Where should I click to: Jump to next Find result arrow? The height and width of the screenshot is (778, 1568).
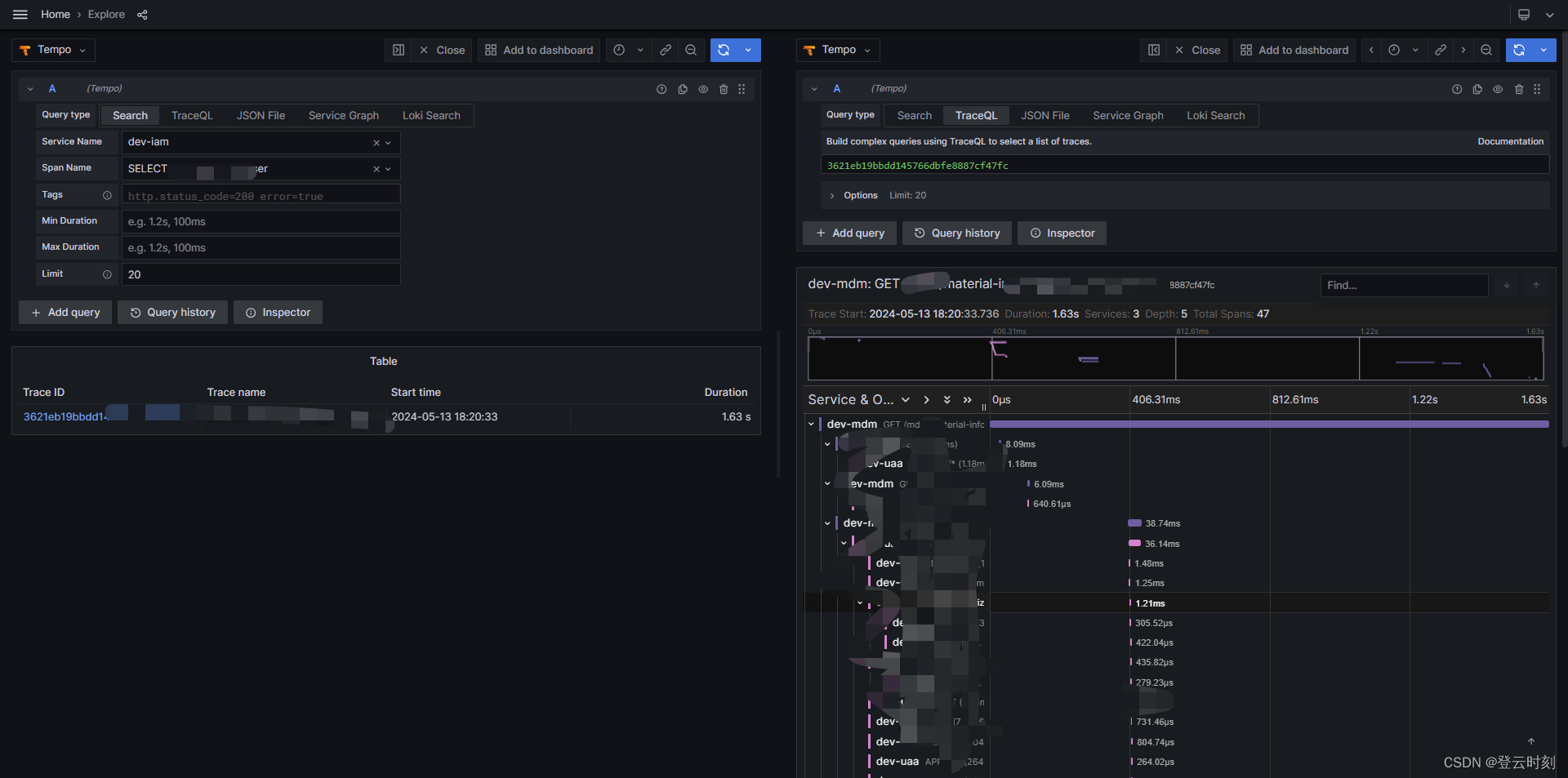1507,285
